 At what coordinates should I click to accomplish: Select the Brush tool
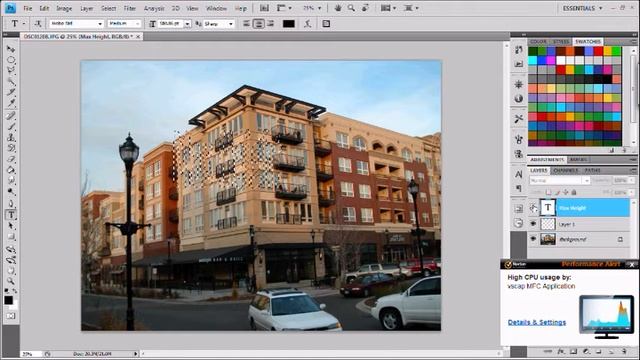11,127
